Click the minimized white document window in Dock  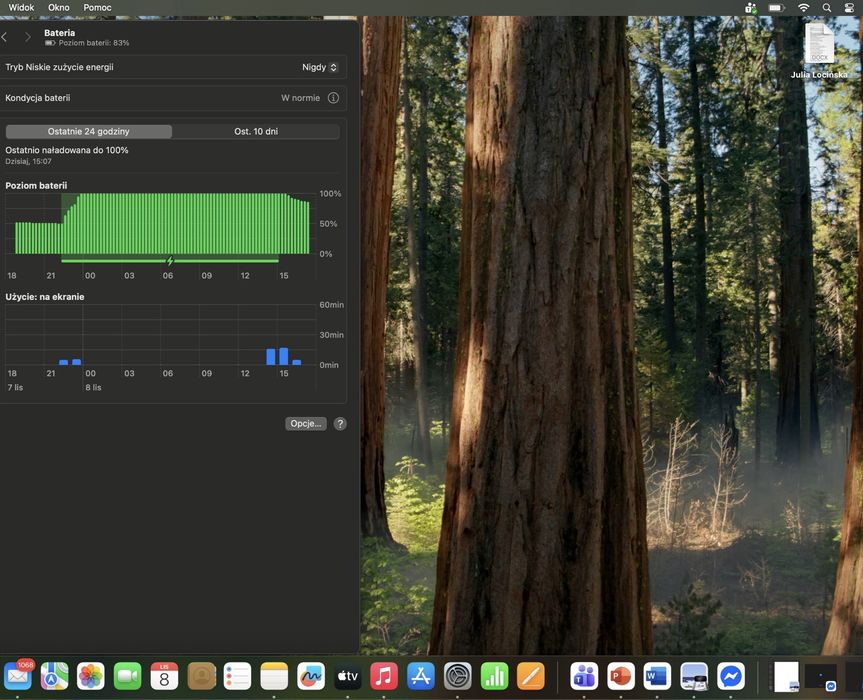coord(786,676)
